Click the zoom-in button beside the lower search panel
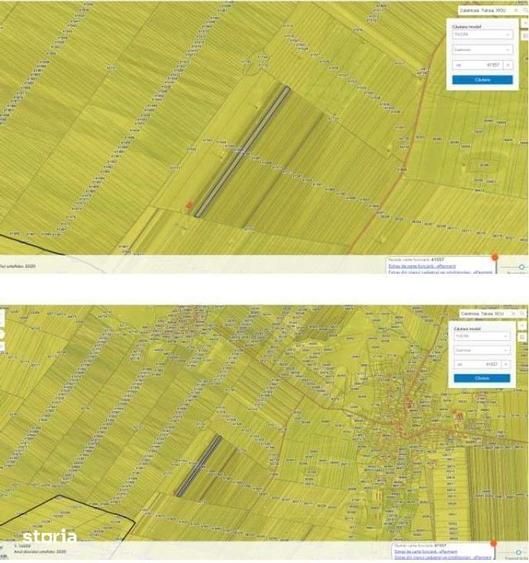The image size is (529, 563). 523,326
